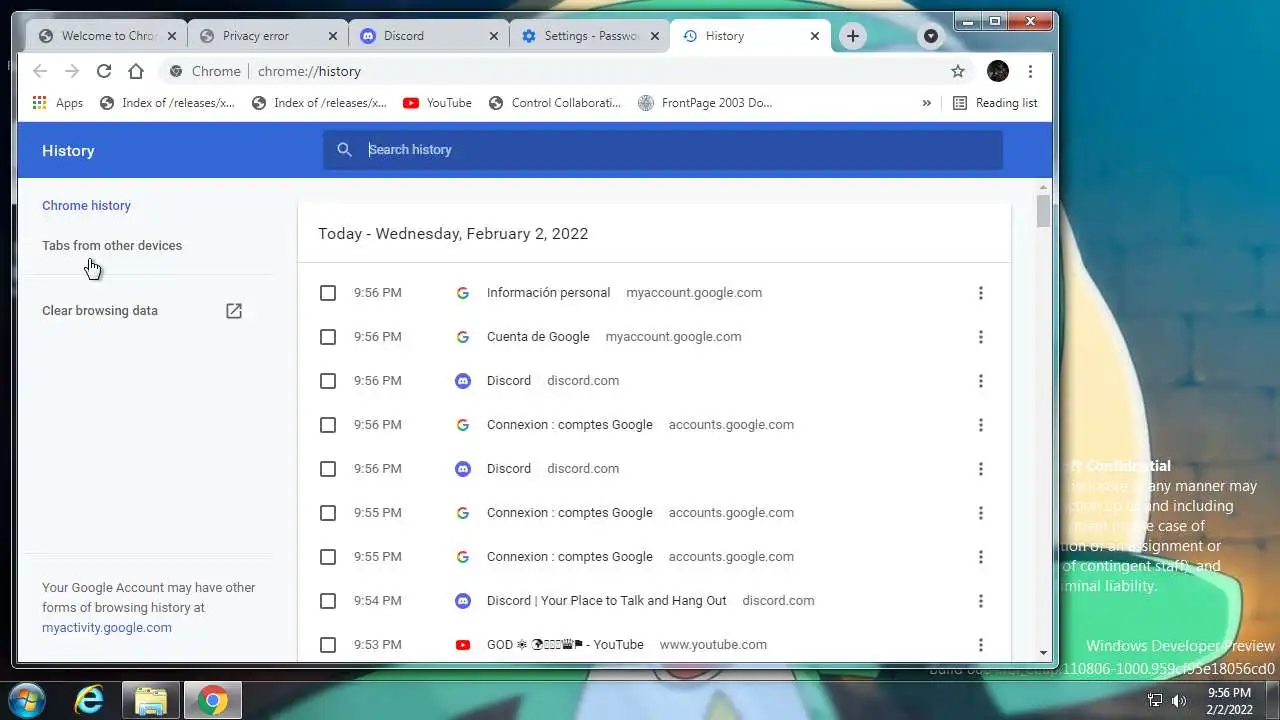Open the Reading list panel

[x=995, y=102]
